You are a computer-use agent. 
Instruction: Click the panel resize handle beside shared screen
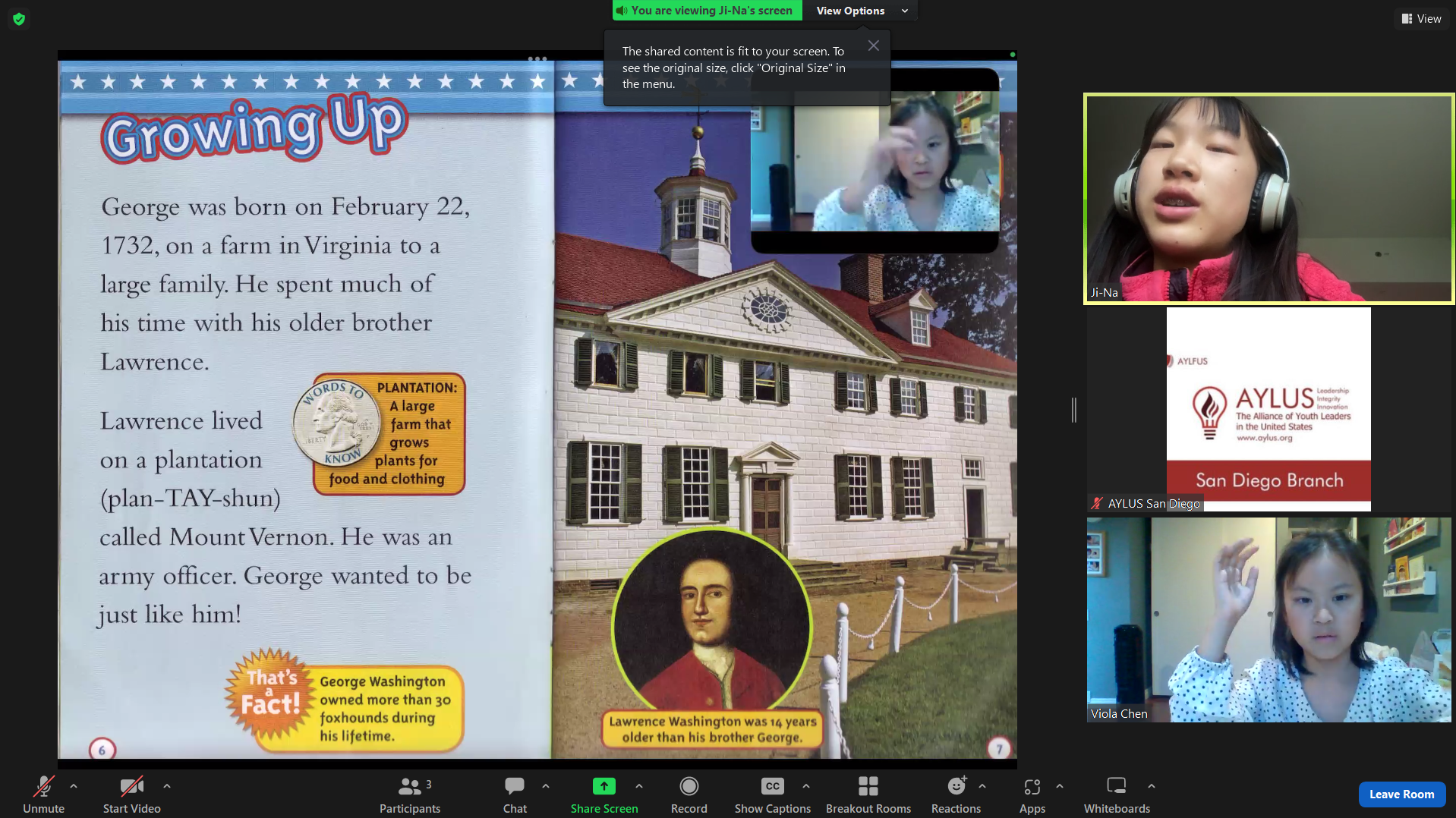click(1073, 410)
